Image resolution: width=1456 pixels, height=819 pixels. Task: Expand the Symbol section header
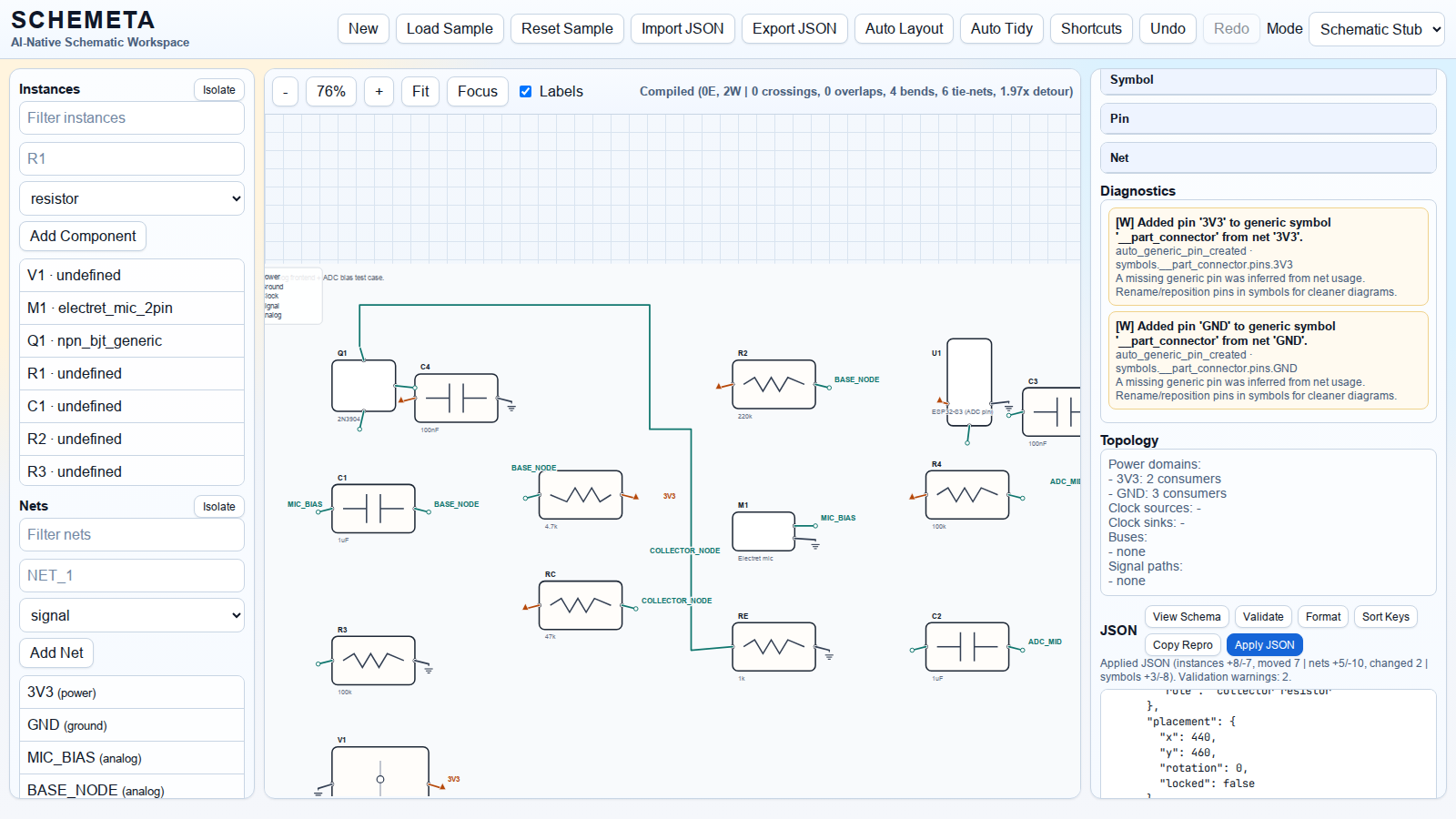tap(1267, 80)
